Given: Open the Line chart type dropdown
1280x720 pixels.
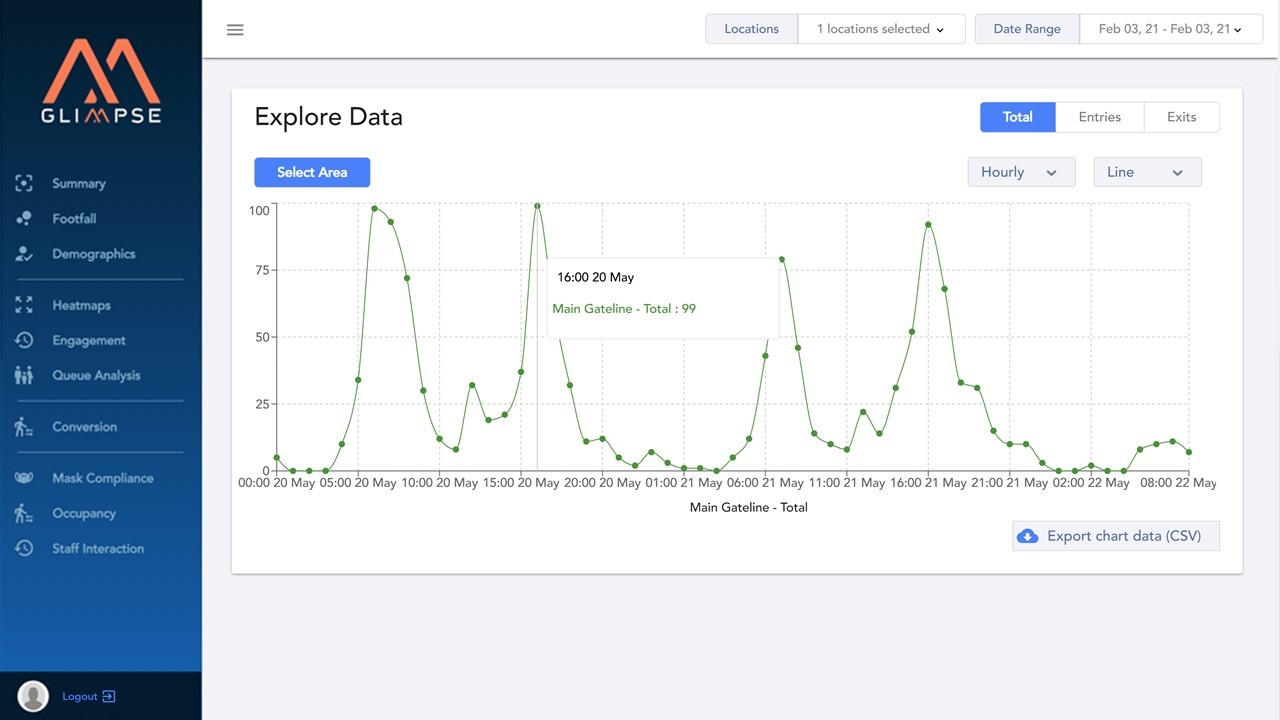Looking at the screenshot, I should 1146,172.
